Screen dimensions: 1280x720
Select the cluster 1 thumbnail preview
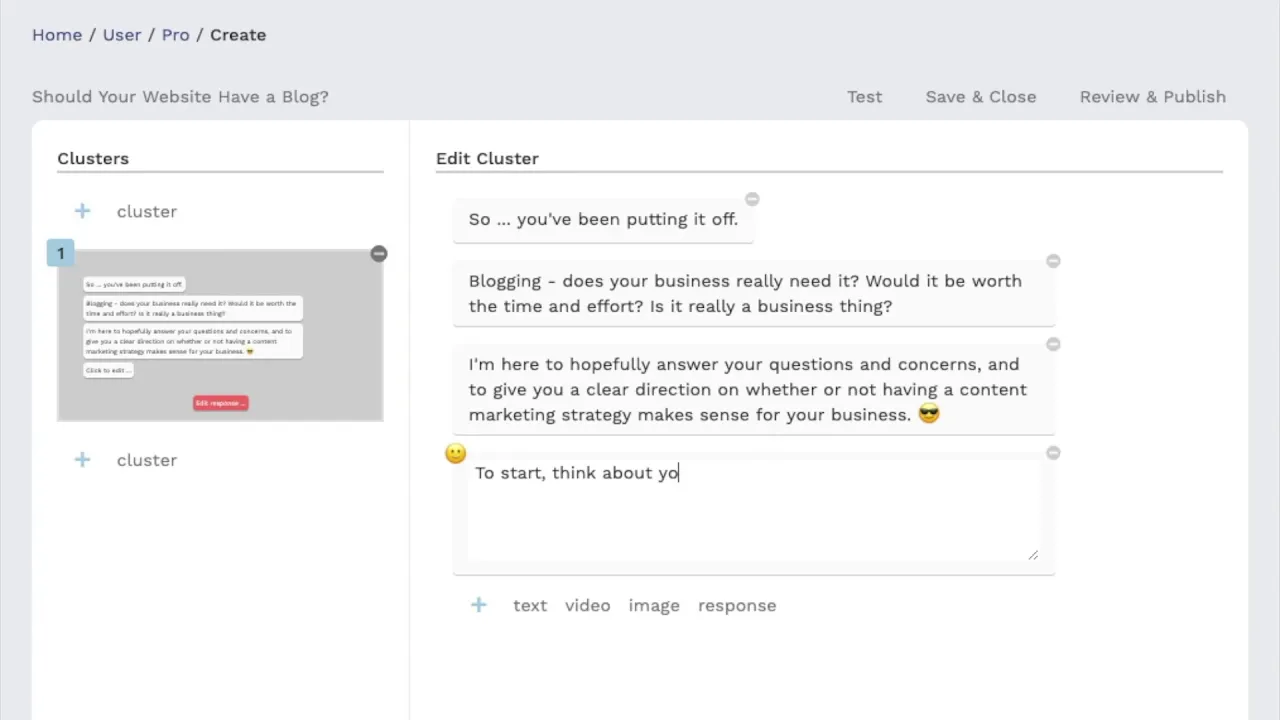220,336
